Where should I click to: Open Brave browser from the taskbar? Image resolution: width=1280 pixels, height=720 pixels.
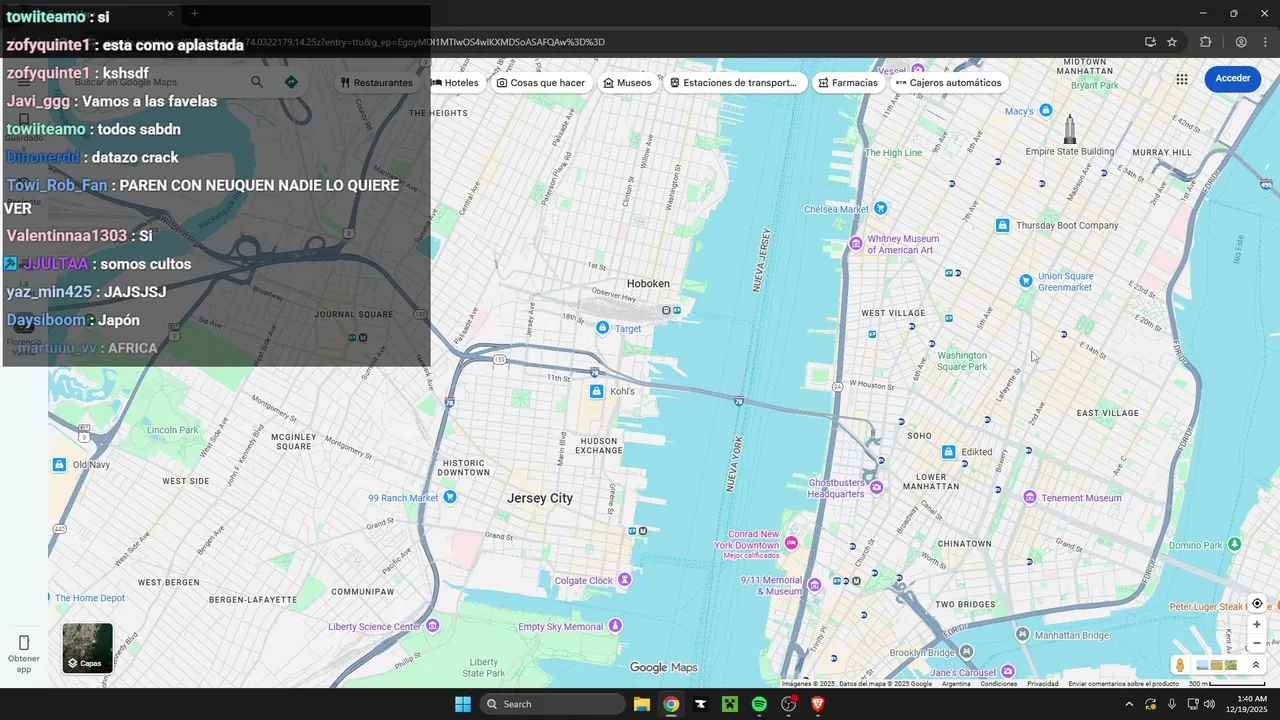[x=818, y=704]
